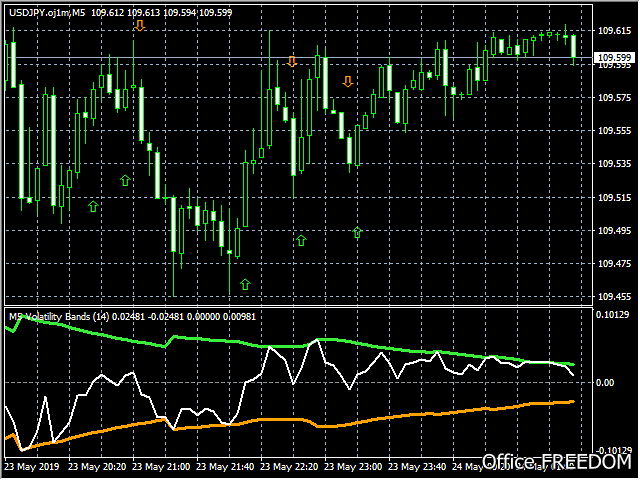Click the topmost orange down arrow near the chart title
Viewport: 640px width, 480px height.
coord(140,25)
